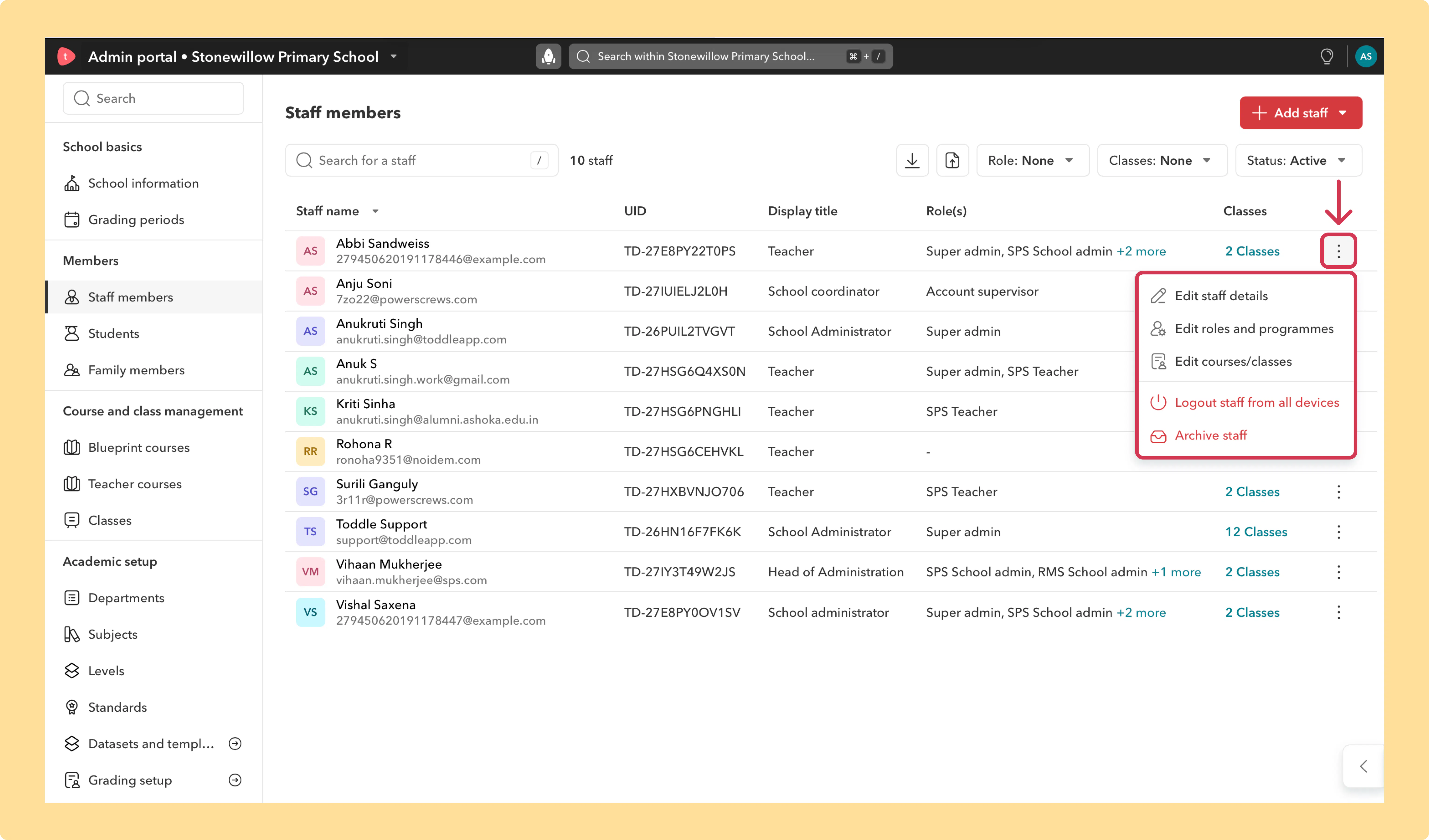Screen dimensions: 1429x840
Task: Open the three-dot menu for Surili Ganguly
Action: [1338, 492]
